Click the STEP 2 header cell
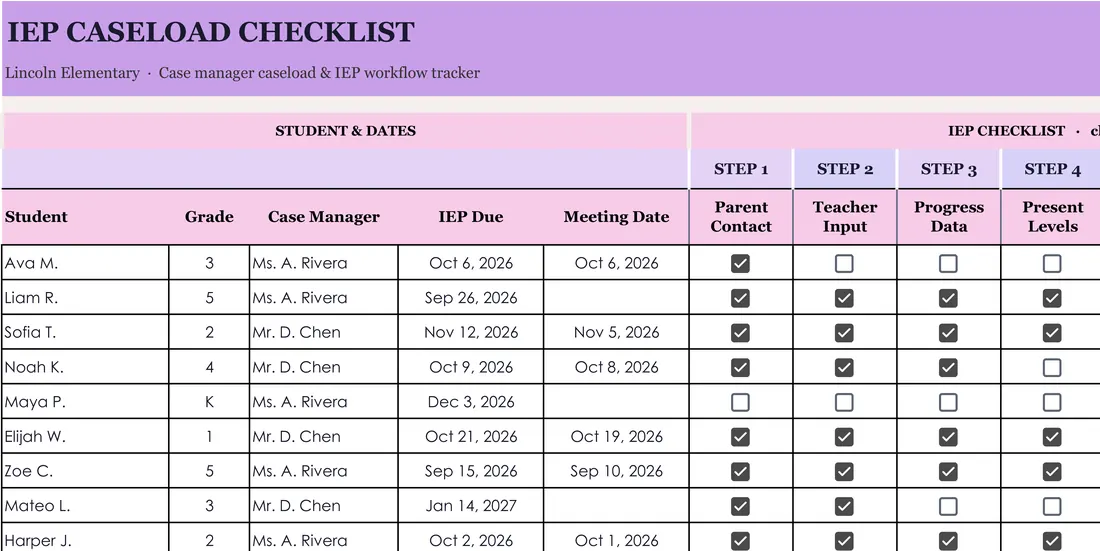This screenshot has width=1100, height=551. (x=845, y=169)
